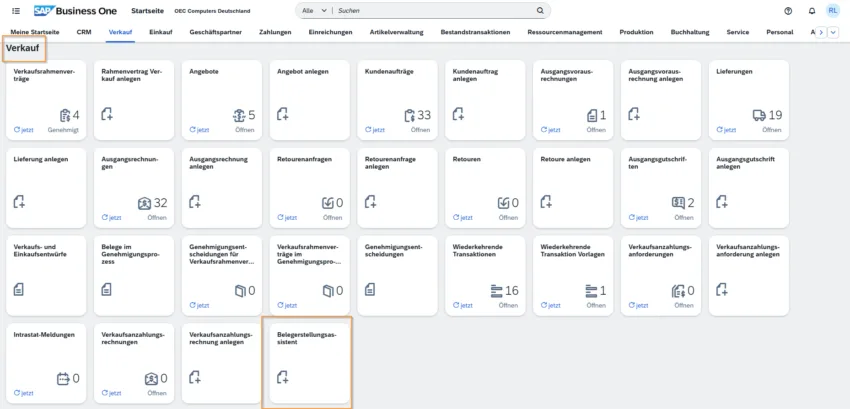Open the help question mark icon
This screenshot has width=850, height=409.
[x=788, y=11]
